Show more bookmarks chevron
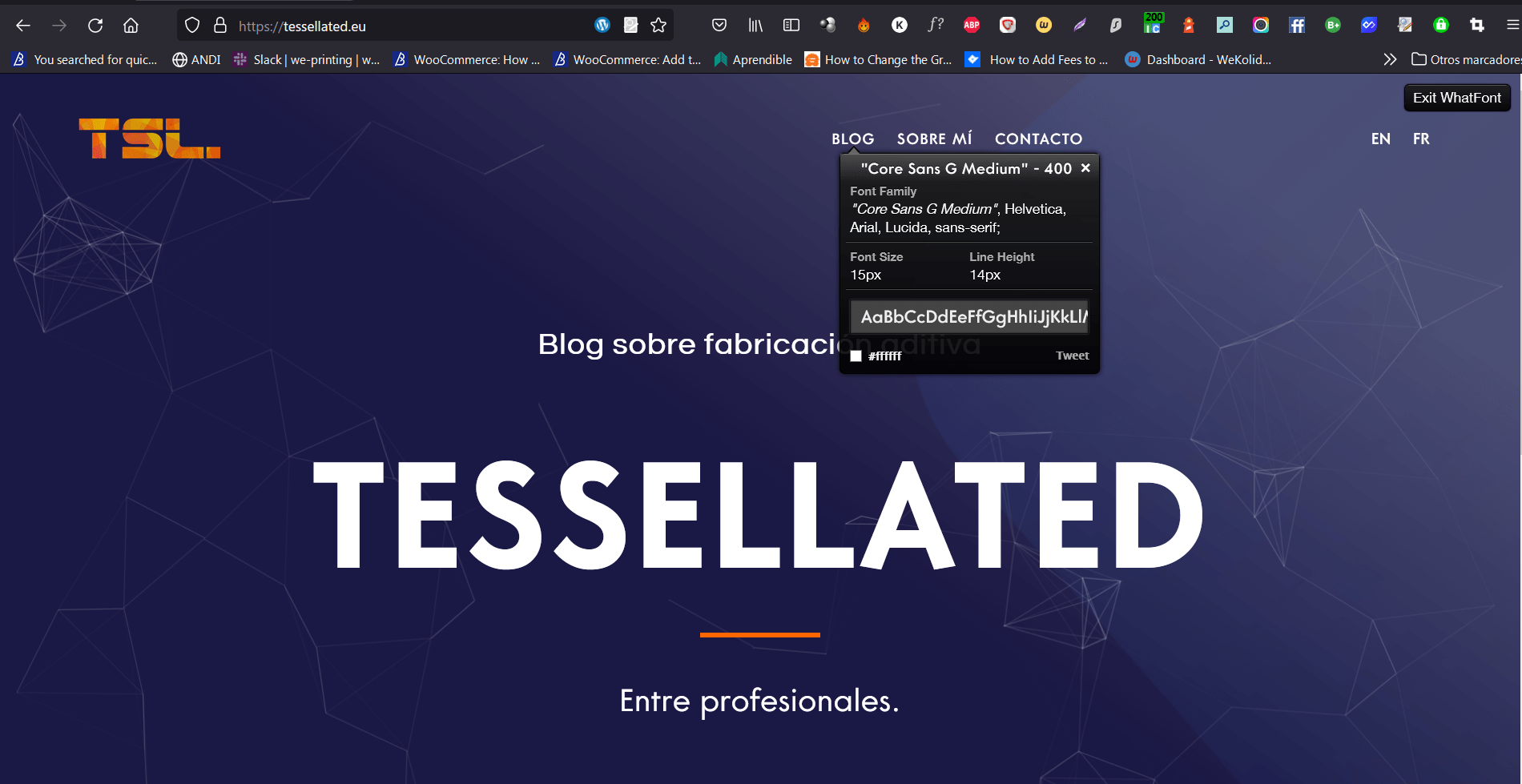 1390,59
